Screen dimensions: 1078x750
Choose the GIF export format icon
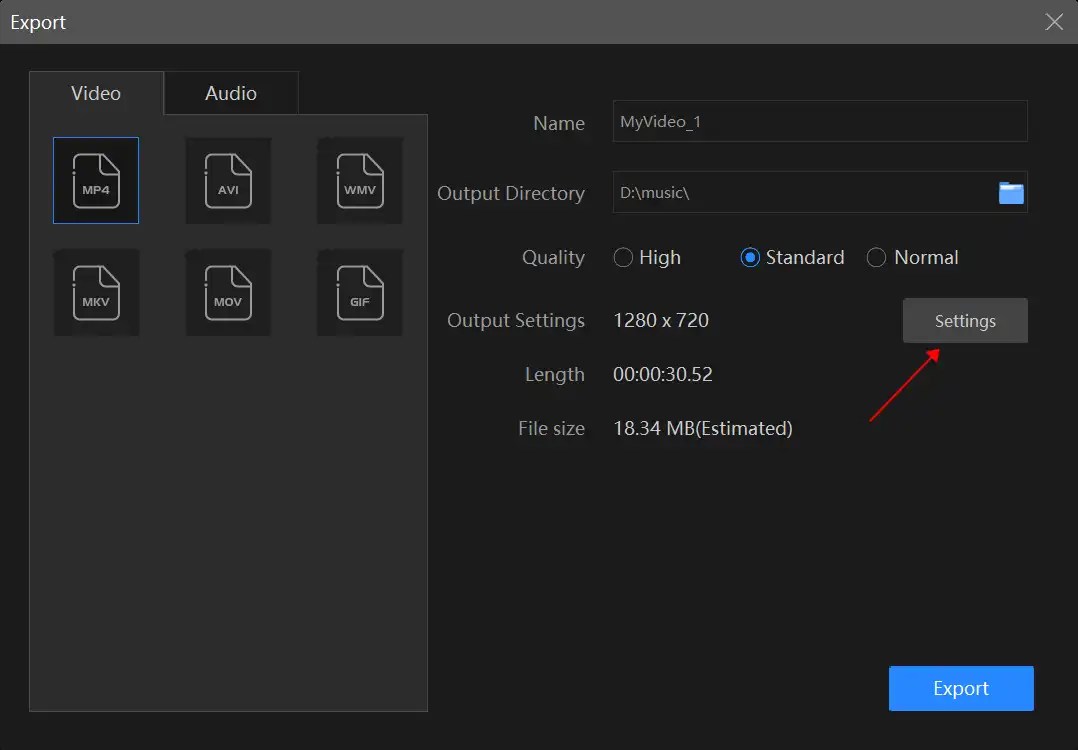(359, 292)
